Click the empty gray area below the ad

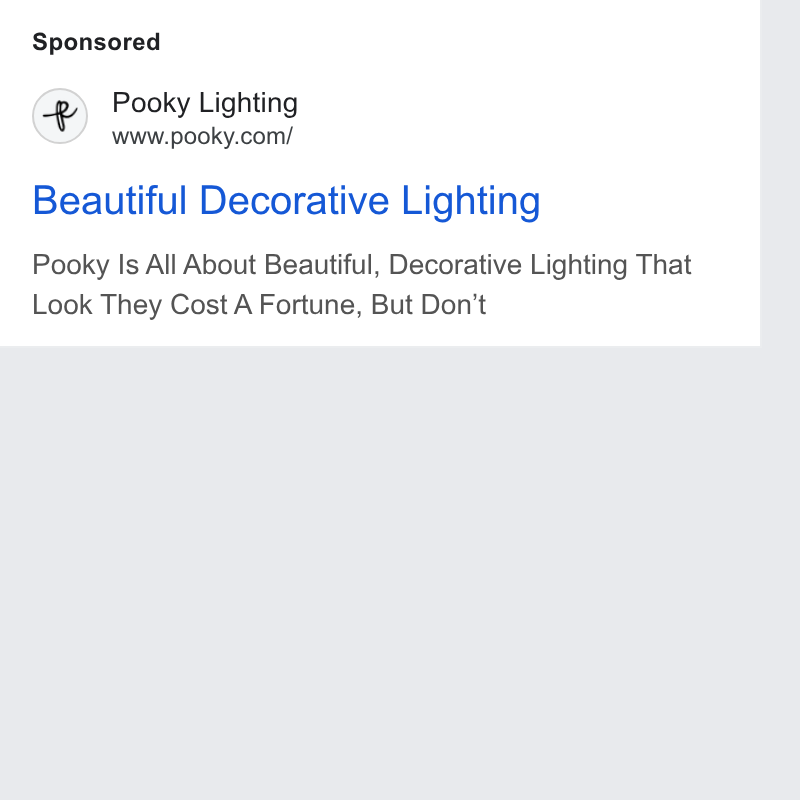[x=380, y=571]
